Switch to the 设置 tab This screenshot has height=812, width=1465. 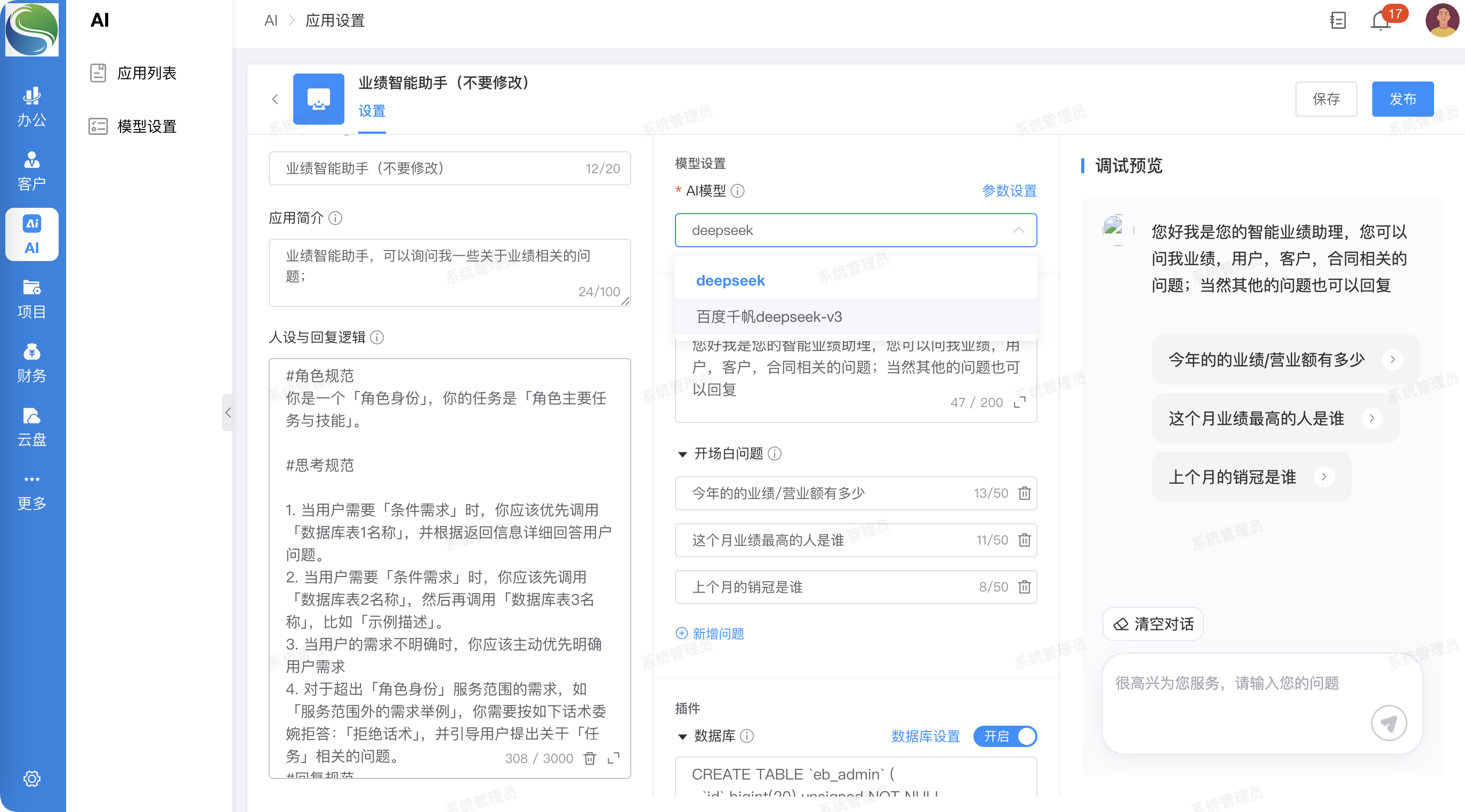372,111
